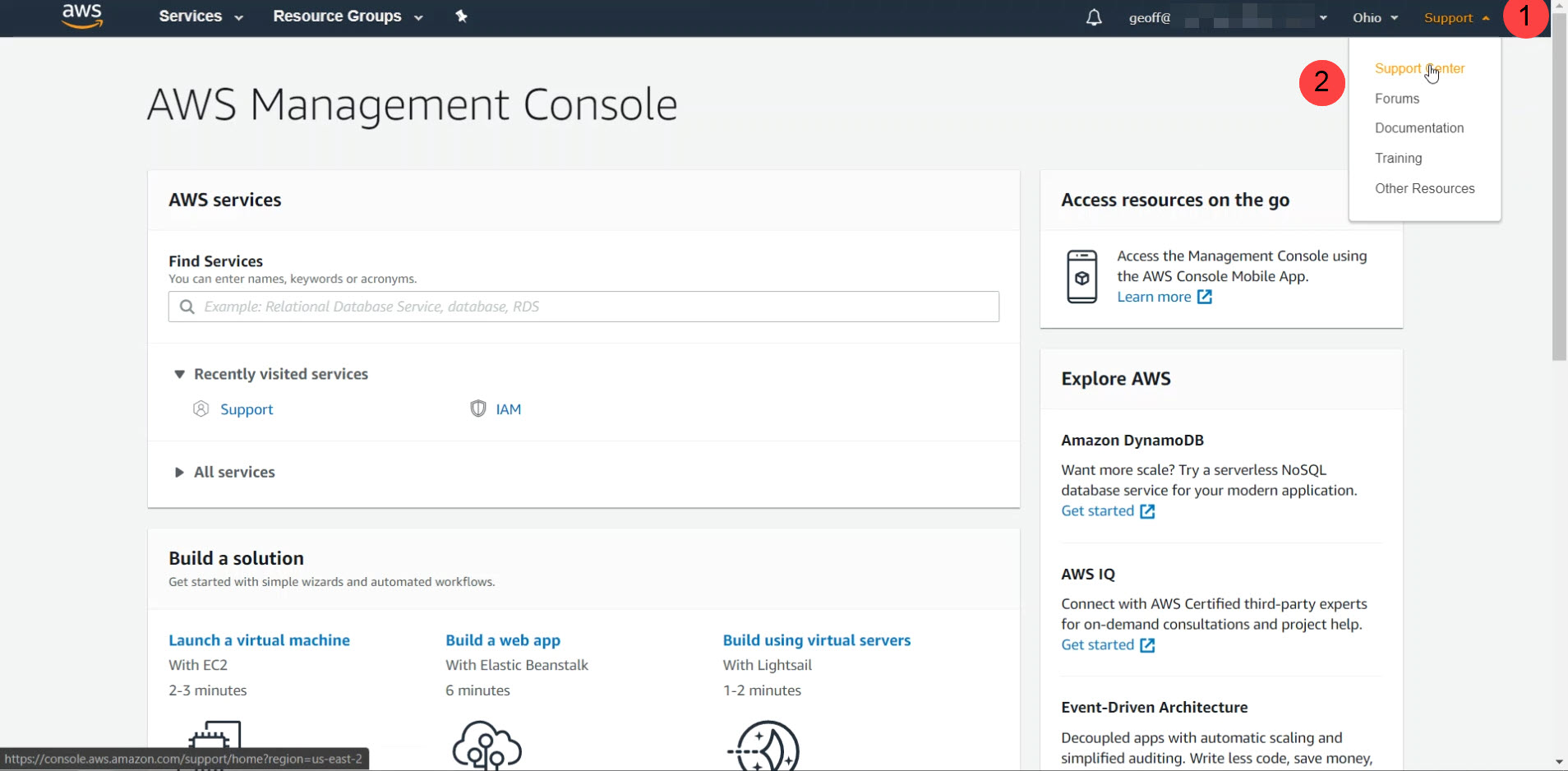The image size is (1568, 771).
Task: Open Build a web app wizard
Action: point(503,640)
